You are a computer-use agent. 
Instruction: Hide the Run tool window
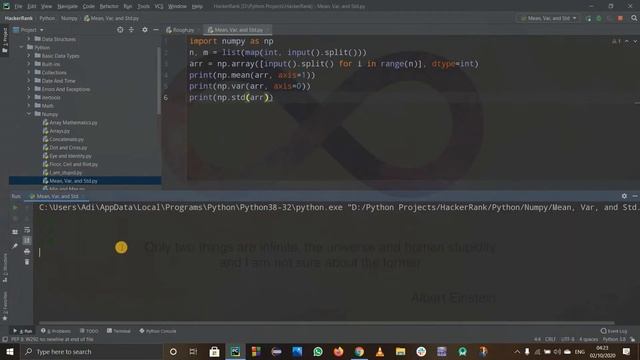tap(635, 196)
